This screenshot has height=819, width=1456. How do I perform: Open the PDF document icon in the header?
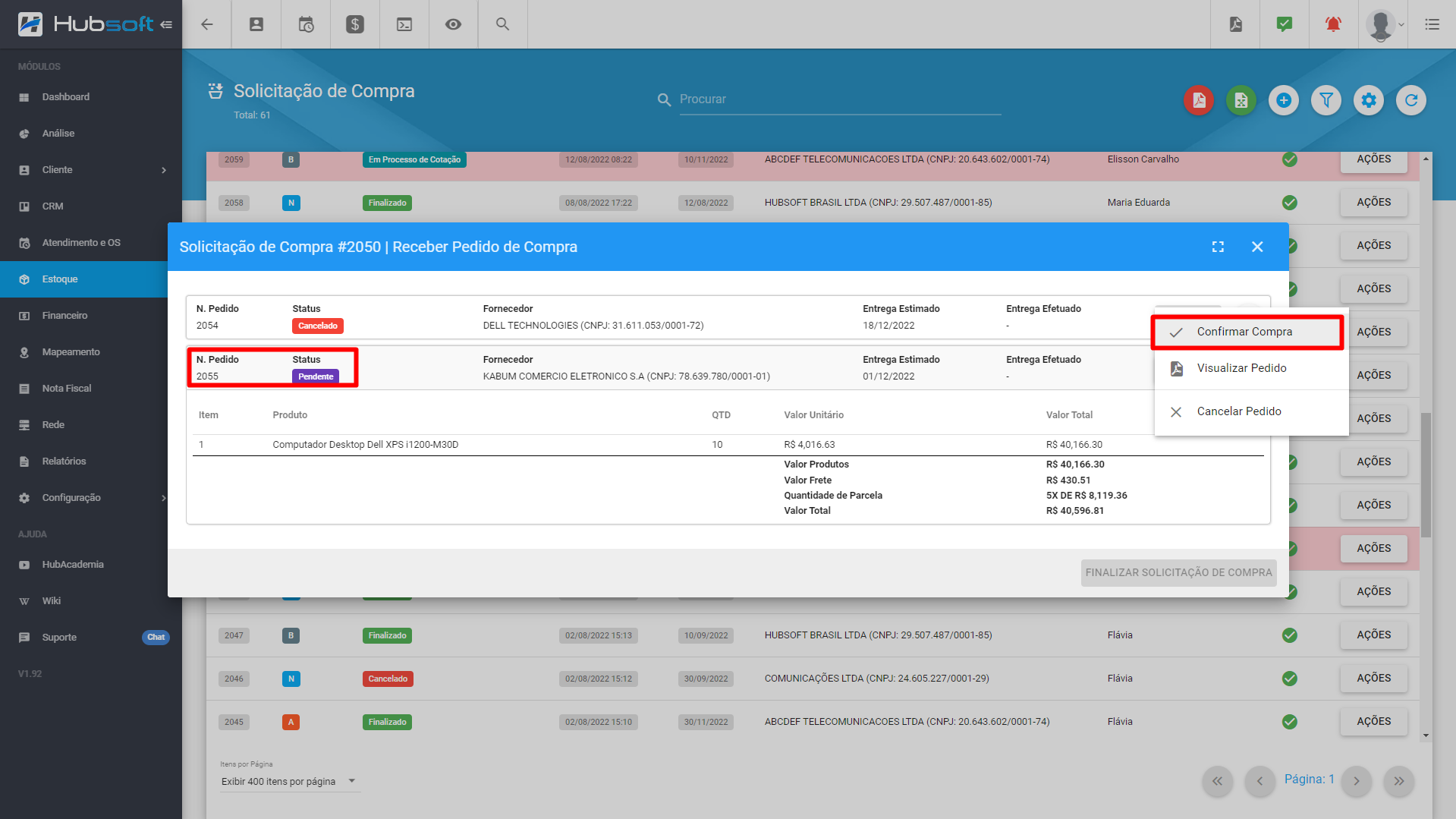(1235, 24)
